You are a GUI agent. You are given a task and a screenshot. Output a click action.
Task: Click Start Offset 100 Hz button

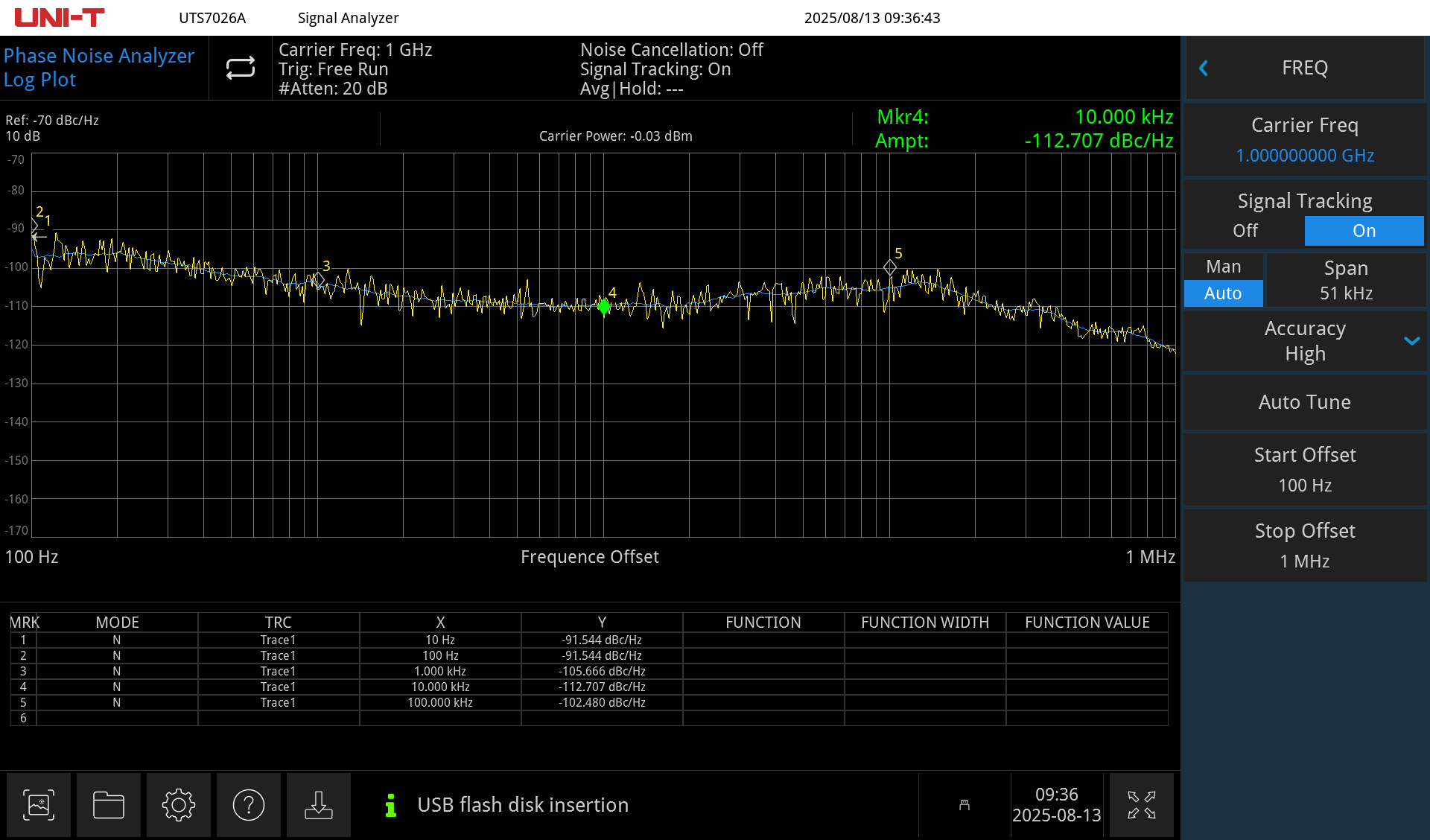(x=1304, y=469)
